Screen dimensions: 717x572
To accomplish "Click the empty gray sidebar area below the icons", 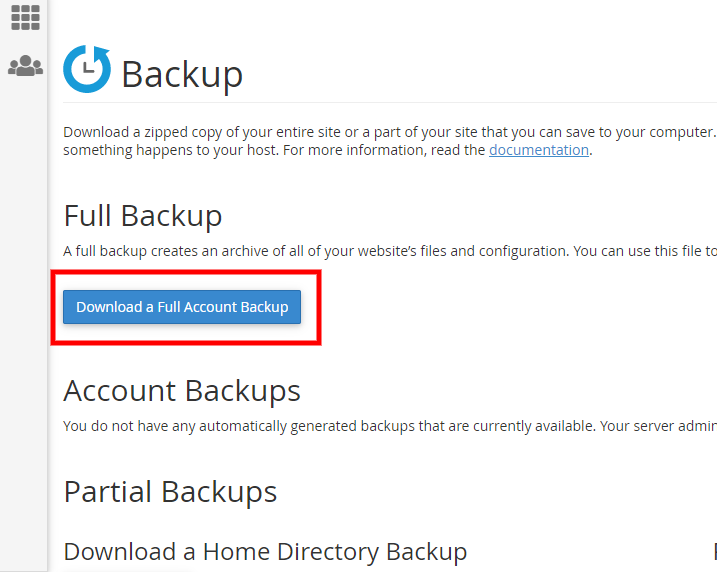I will (x=23, y=320).
